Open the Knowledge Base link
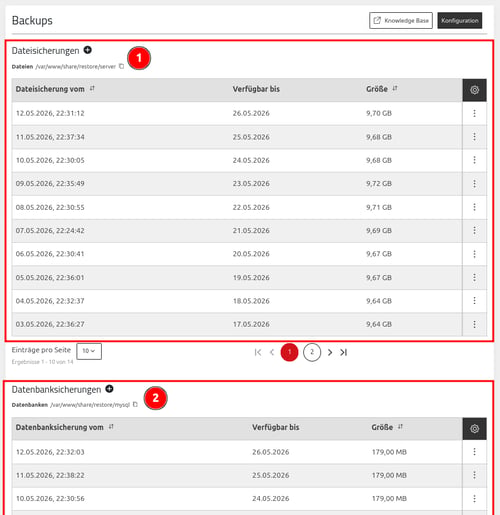The height and width of the screenshot is (515, 500). click(x=401, y=21)
